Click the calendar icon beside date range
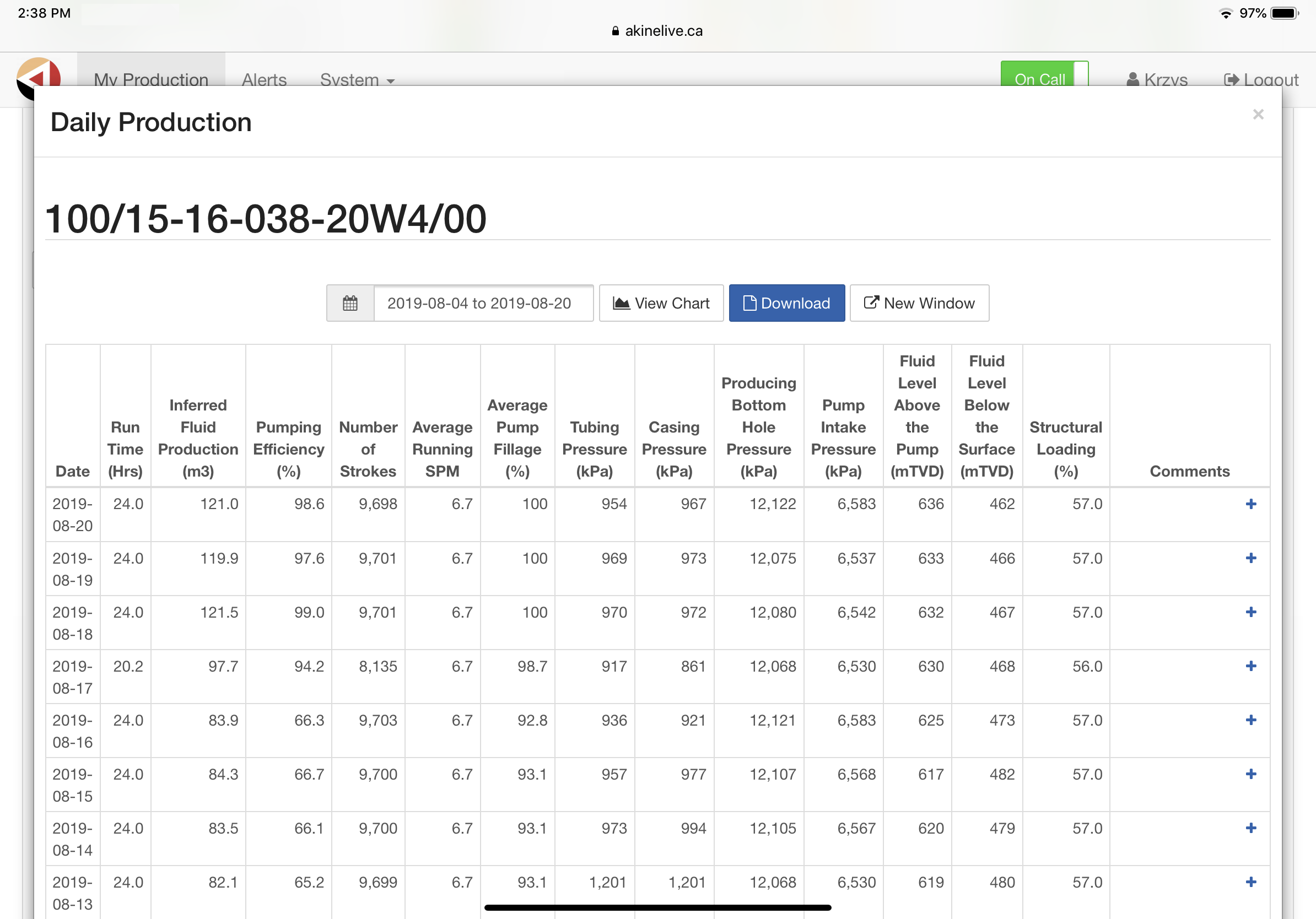 (349, 303)
